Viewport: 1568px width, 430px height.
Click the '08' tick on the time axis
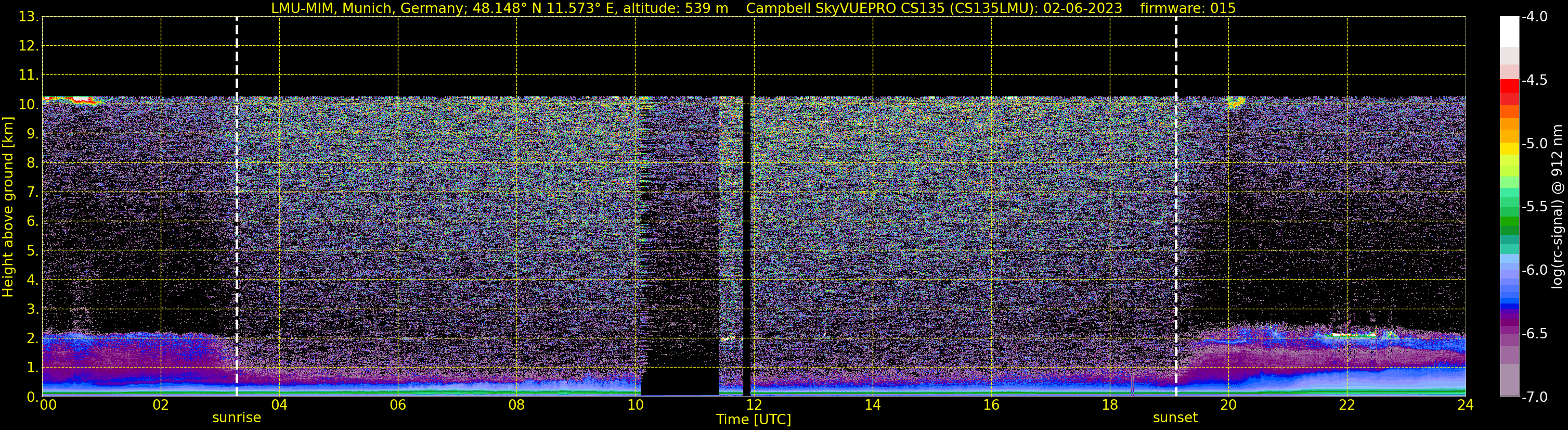coord(516,405)
